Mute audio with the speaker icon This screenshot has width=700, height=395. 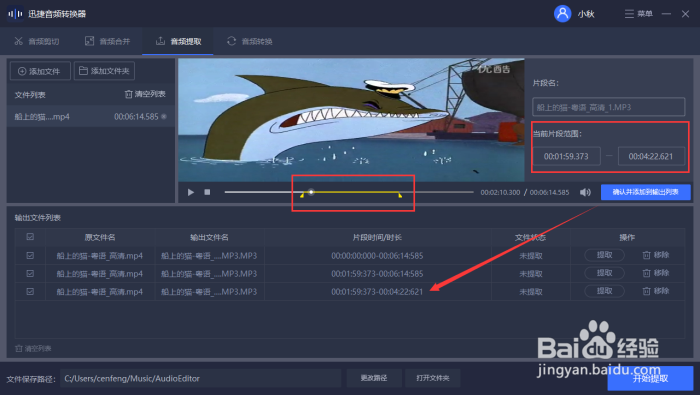585,192
